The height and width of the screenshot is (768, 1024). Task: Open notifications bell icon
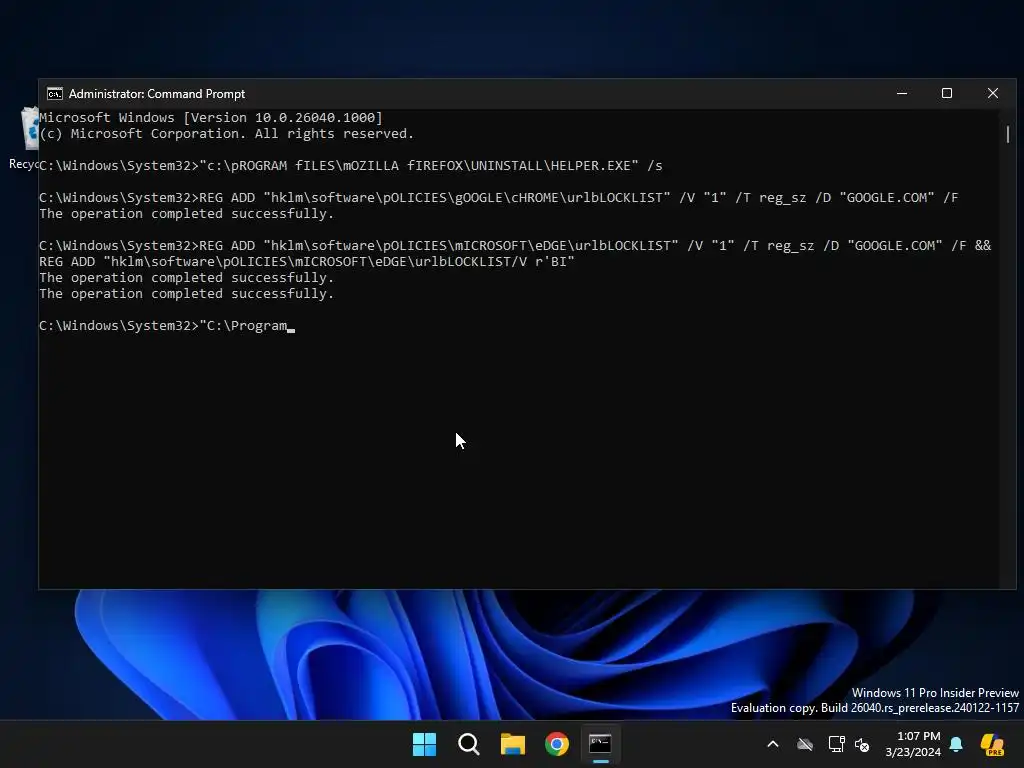(956, 744)
